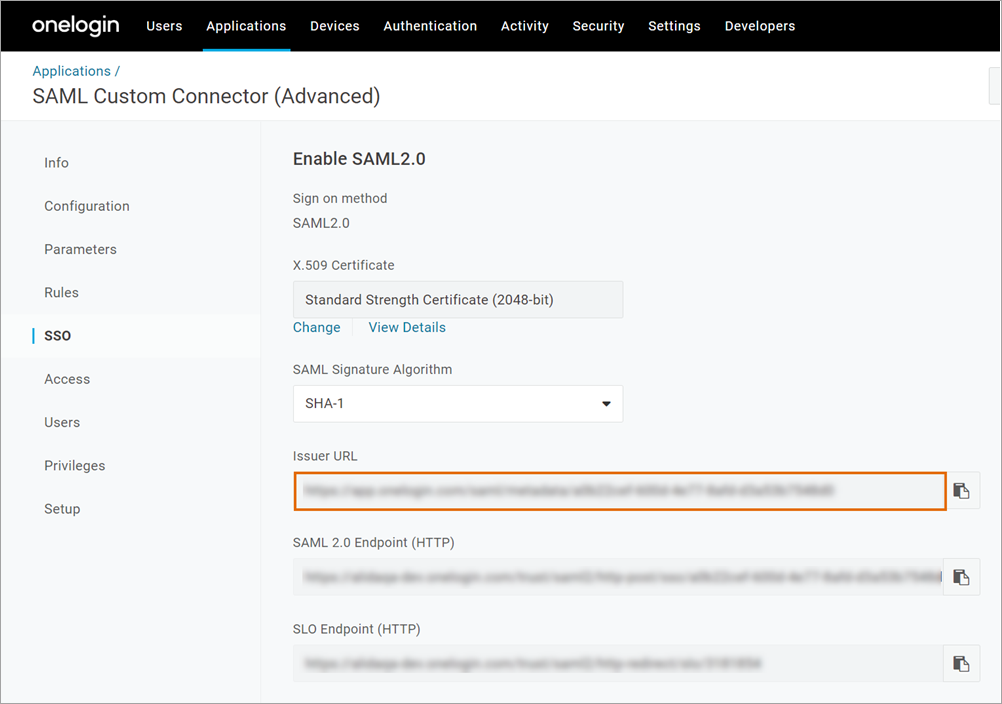Switch to the Developers section
Viewport: 1002px width, 704px height.
pyautogui.click(x=759, y=26)
